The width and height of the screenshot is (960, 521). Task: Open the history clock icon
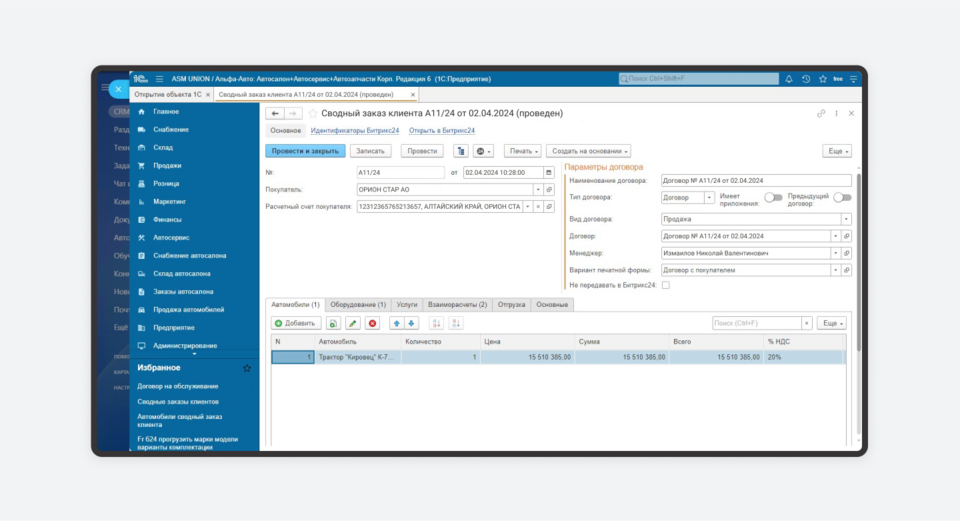click(805, 78)
